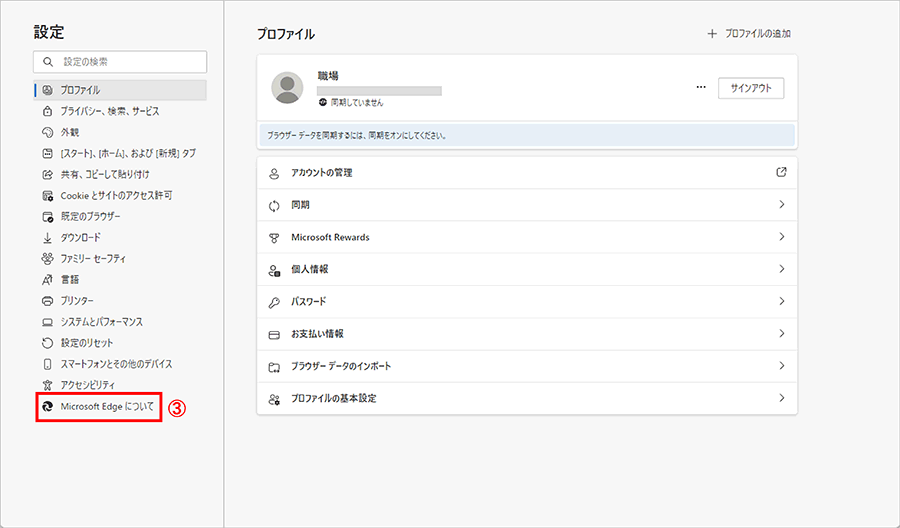Image resolution: width=900 pixels, height=528 pixels.
Task: Open 既定のブラウザー settings
Action: [120, 217]
